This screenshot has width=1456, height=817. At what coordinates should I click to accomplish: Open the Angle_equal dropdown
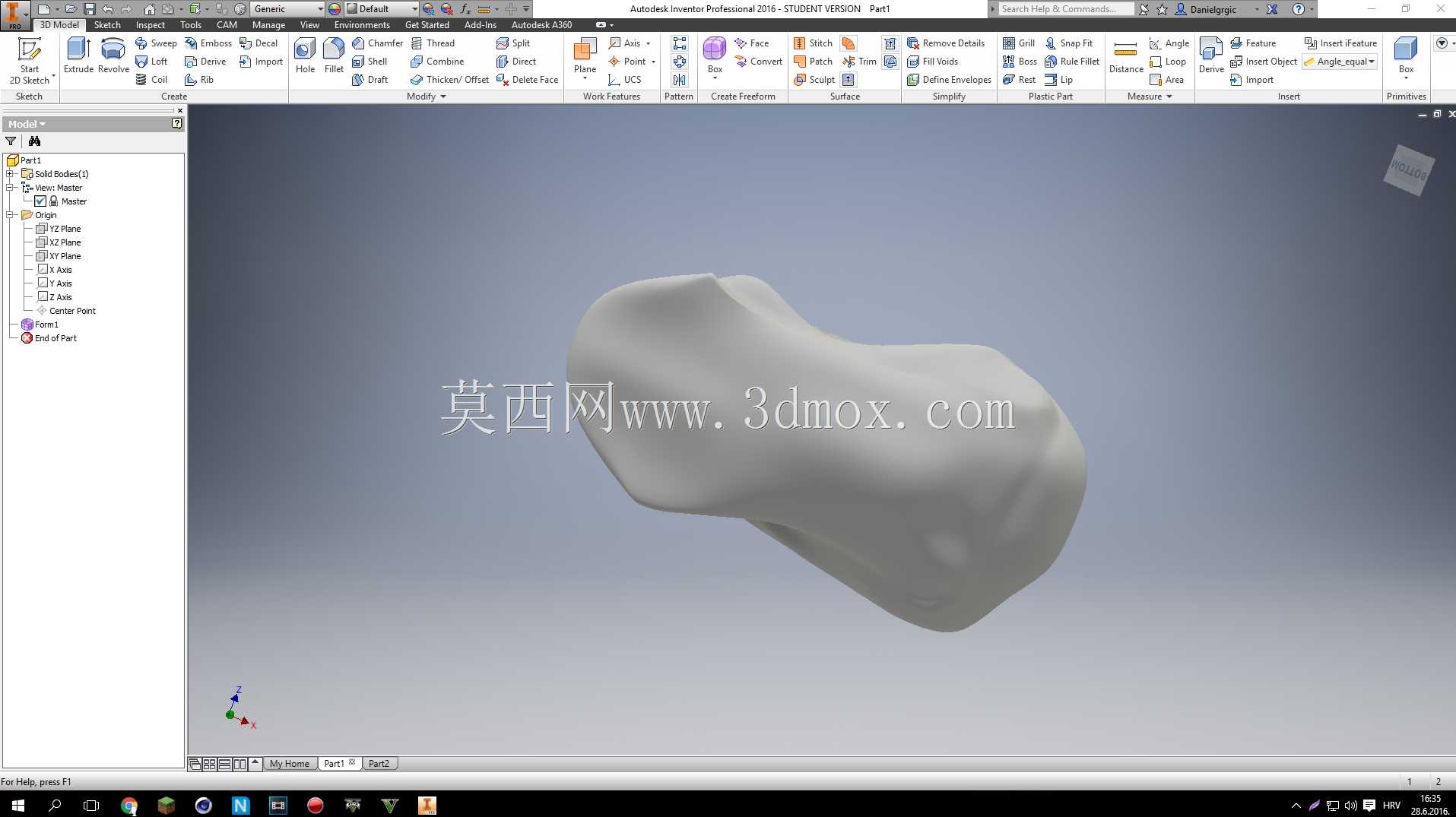click(1340, 62)
